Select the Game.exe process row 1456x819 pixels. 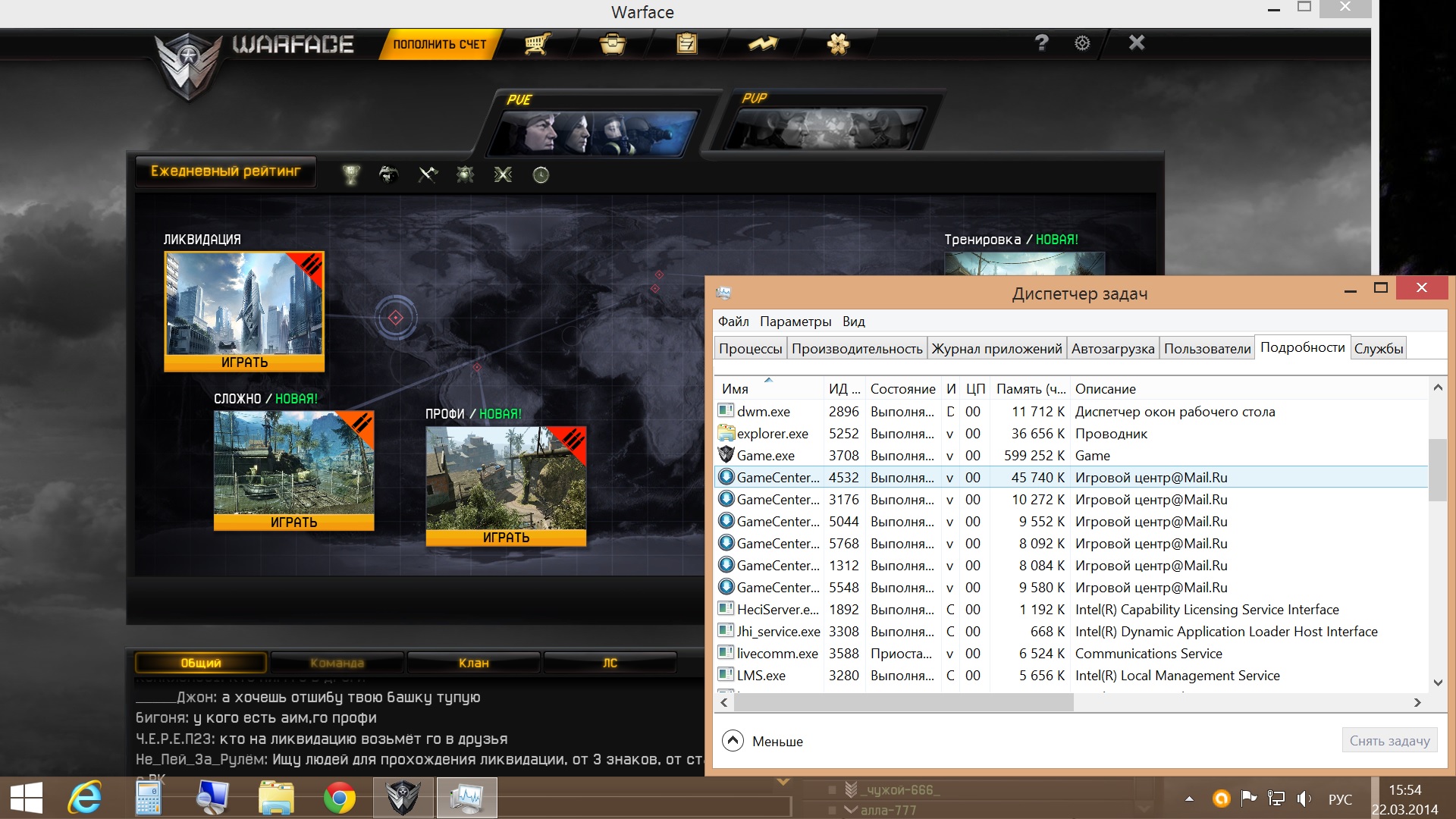tap(1072, 455)
